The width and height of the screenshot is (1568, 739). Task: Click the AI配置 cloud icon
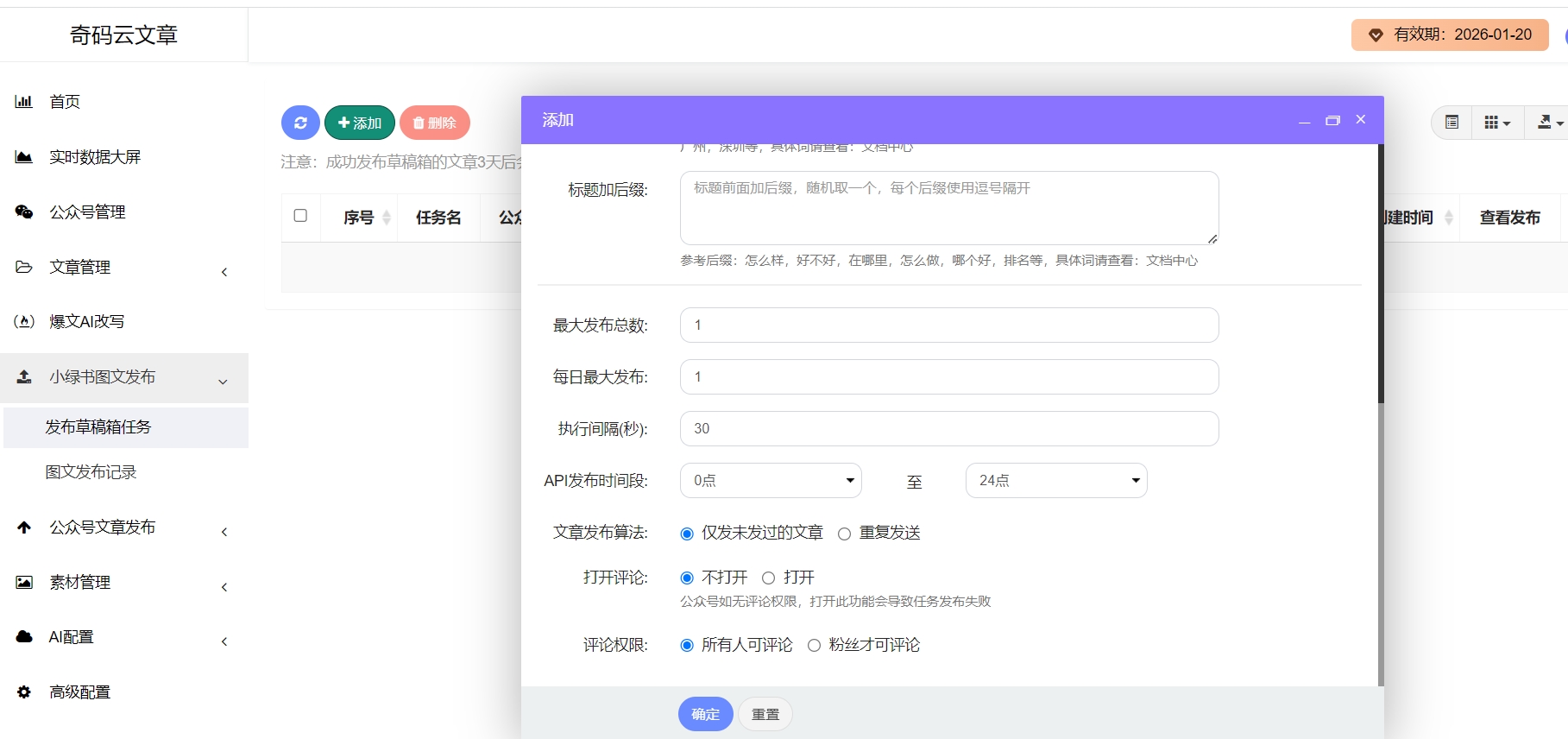24,636
